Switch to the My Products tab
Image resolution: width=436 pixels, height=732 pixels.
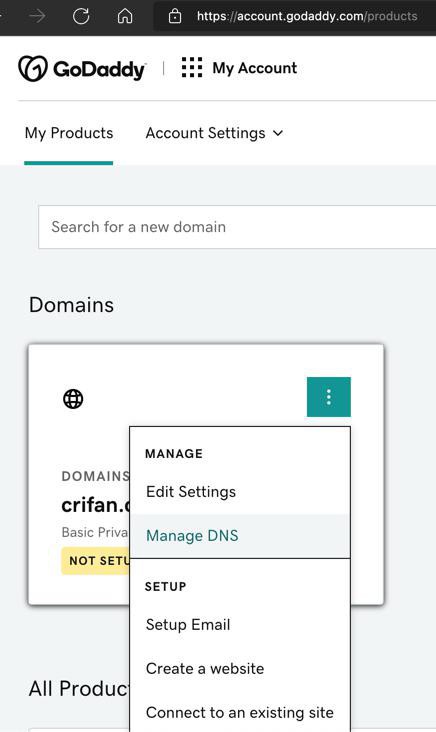[x=69, y=134]
